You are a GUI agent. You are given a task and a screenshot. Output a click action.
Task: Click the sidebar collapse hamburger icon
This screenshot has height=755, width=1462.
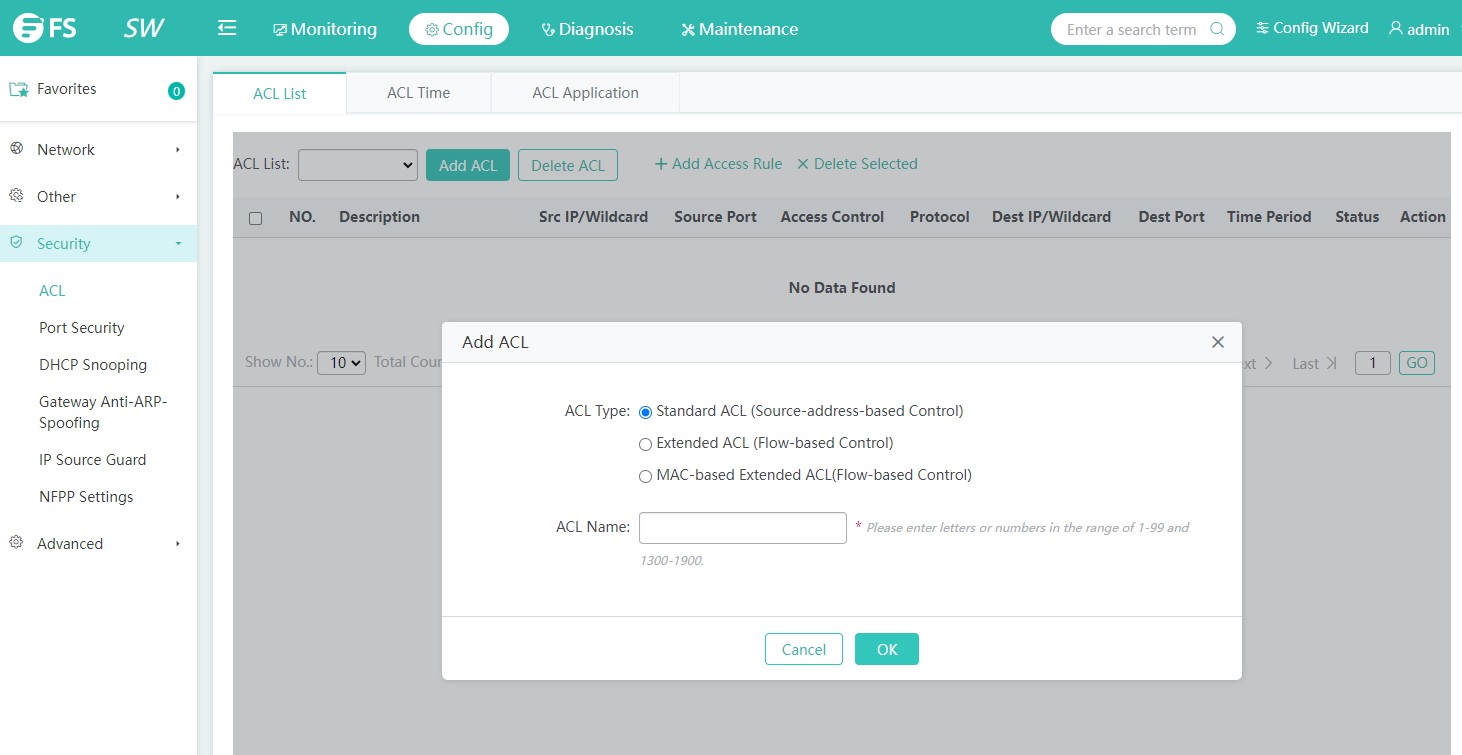click(227, 28)
